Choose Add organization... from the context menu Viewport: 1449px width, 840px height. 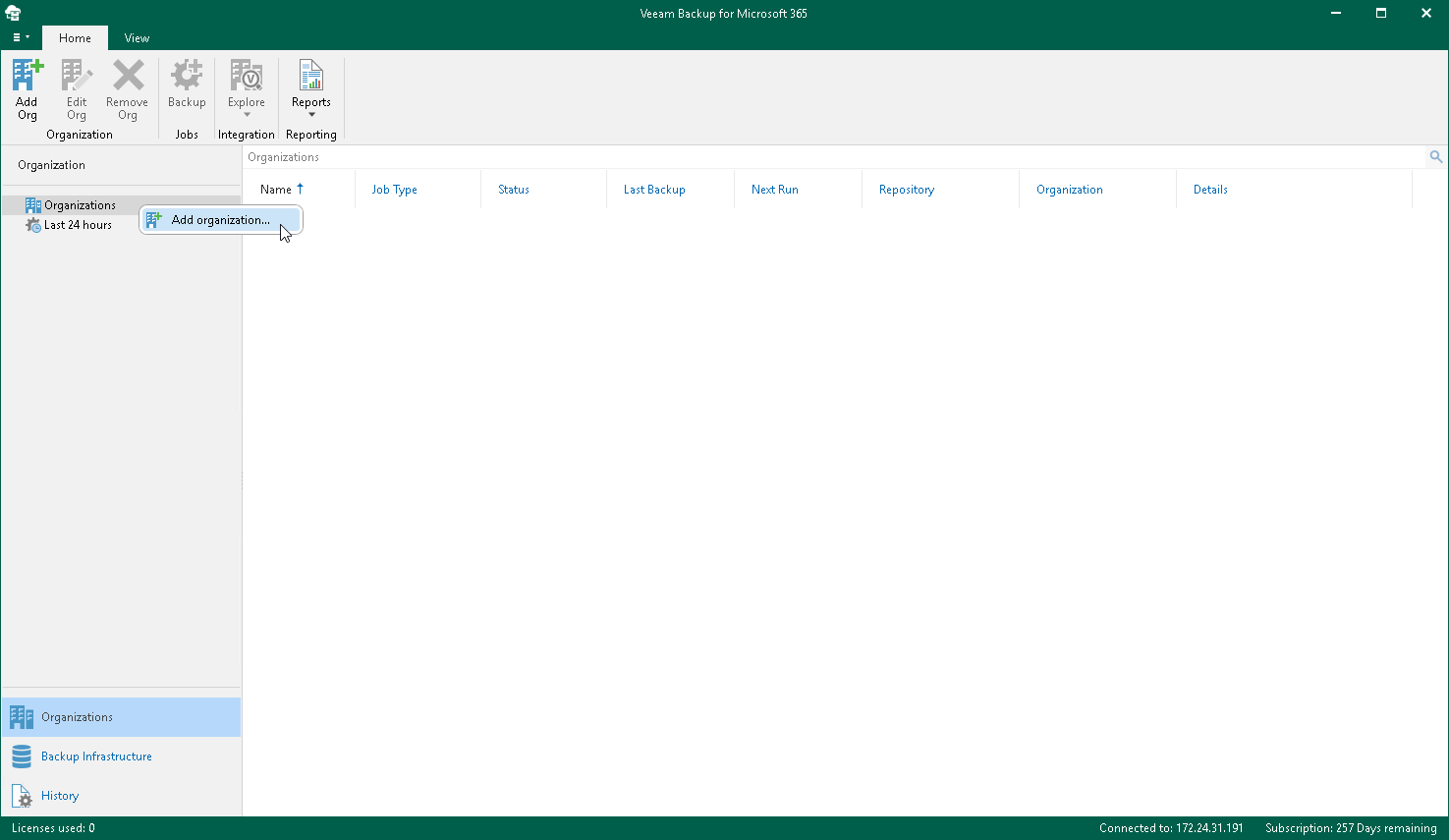(221, 220)
